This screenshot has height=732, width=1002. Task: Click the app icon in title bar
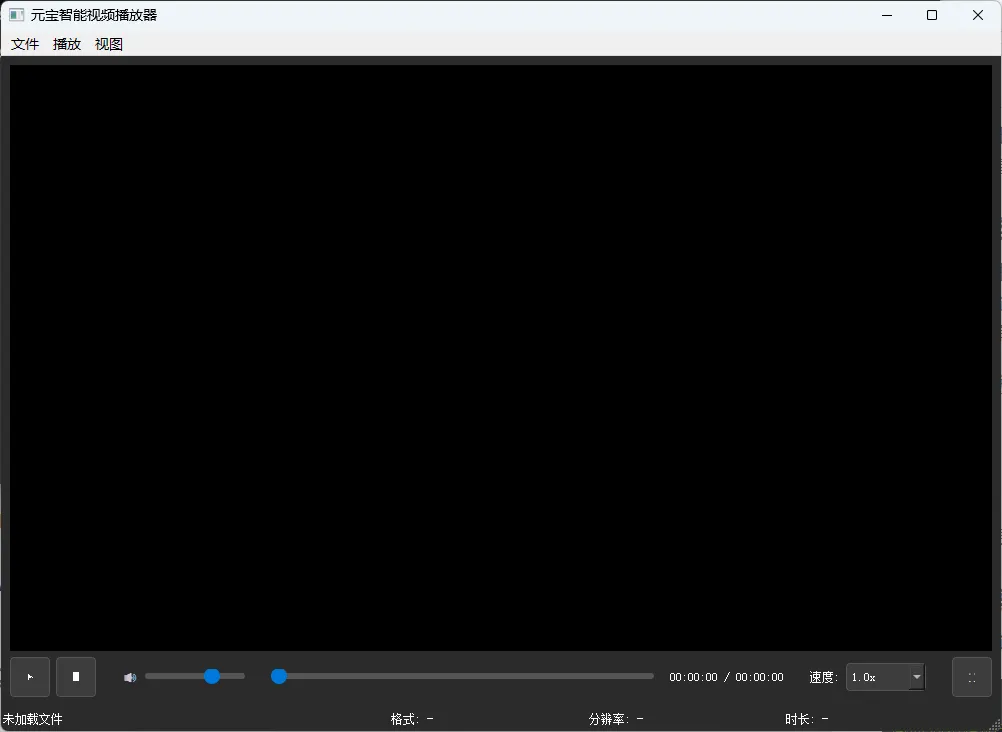pos(17,15)
